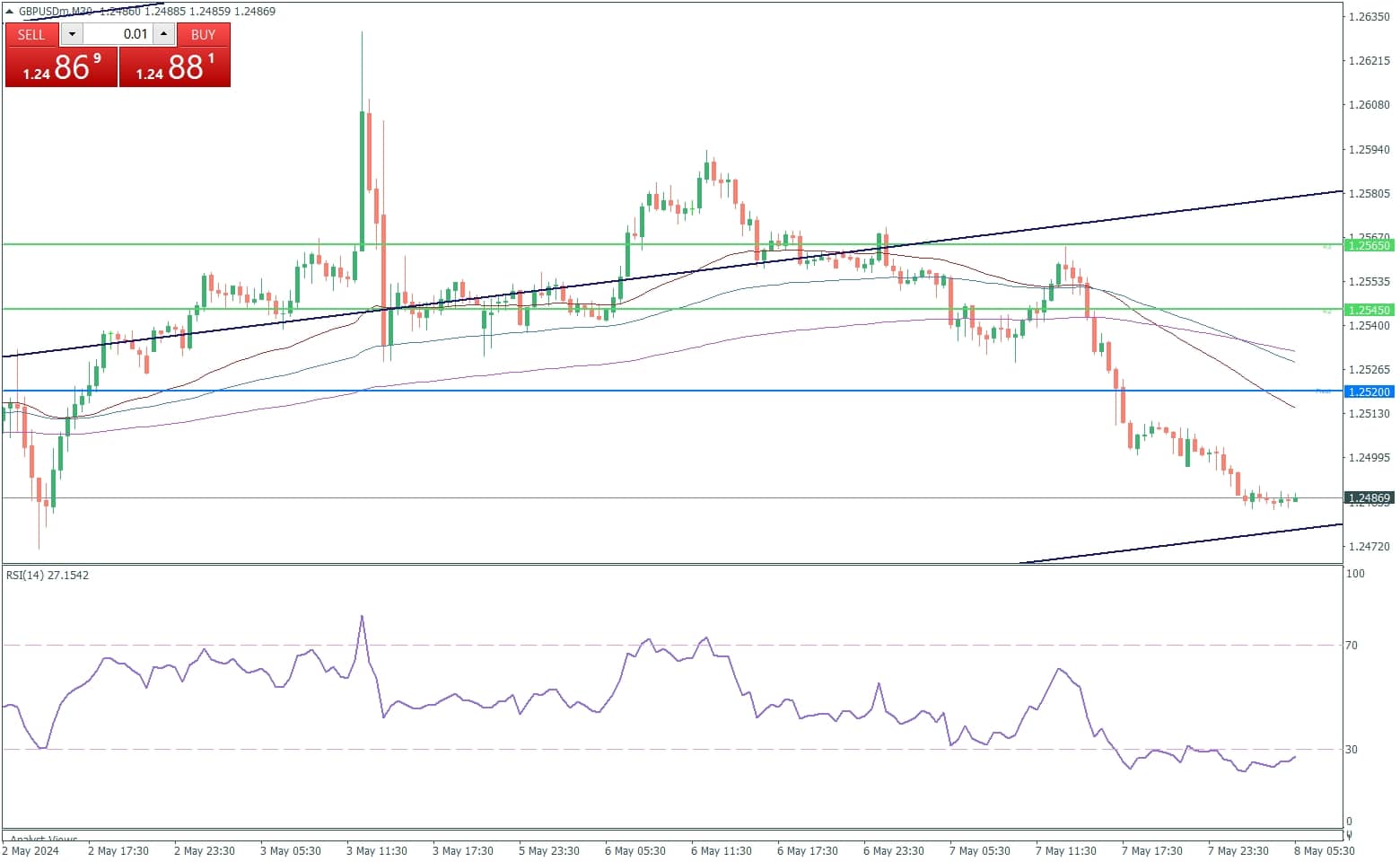Click the 1.24720 price axis label
1400x862 pixels.
(x=1369, y=546)
